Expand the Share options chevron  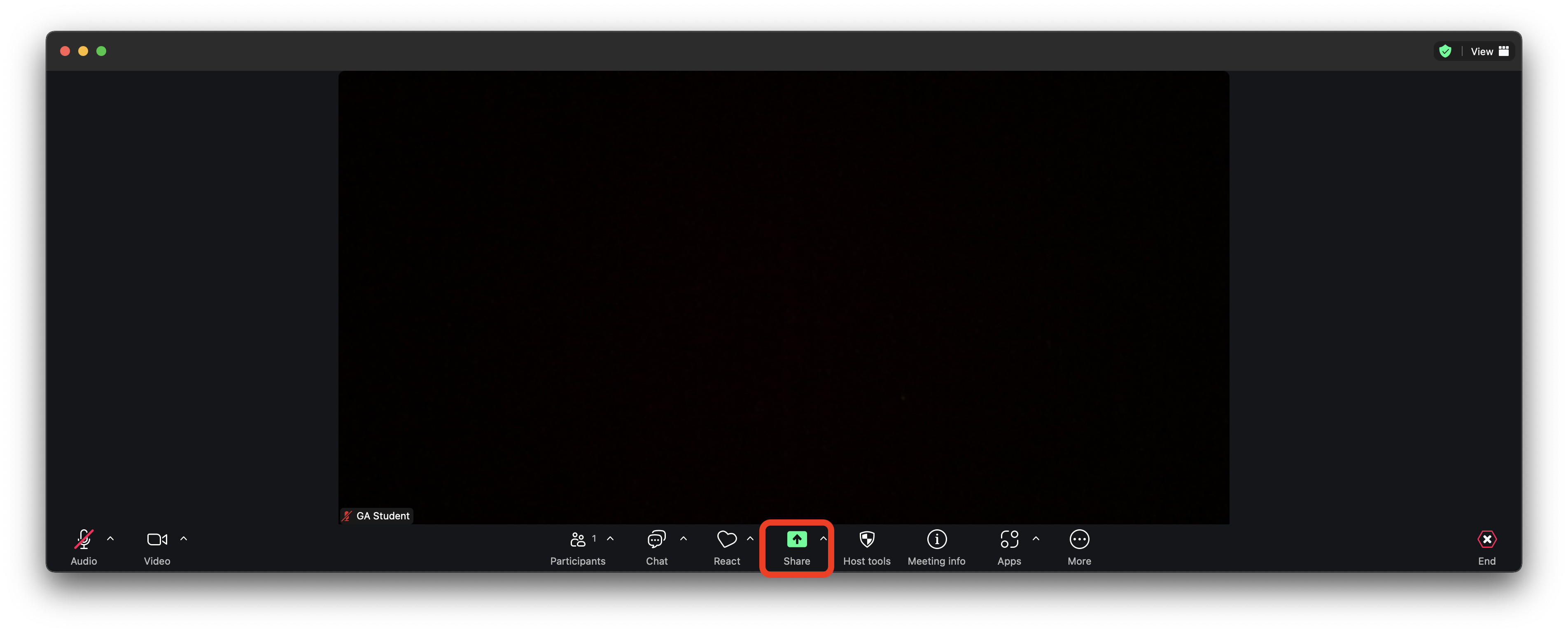click(x=823, y=539)
